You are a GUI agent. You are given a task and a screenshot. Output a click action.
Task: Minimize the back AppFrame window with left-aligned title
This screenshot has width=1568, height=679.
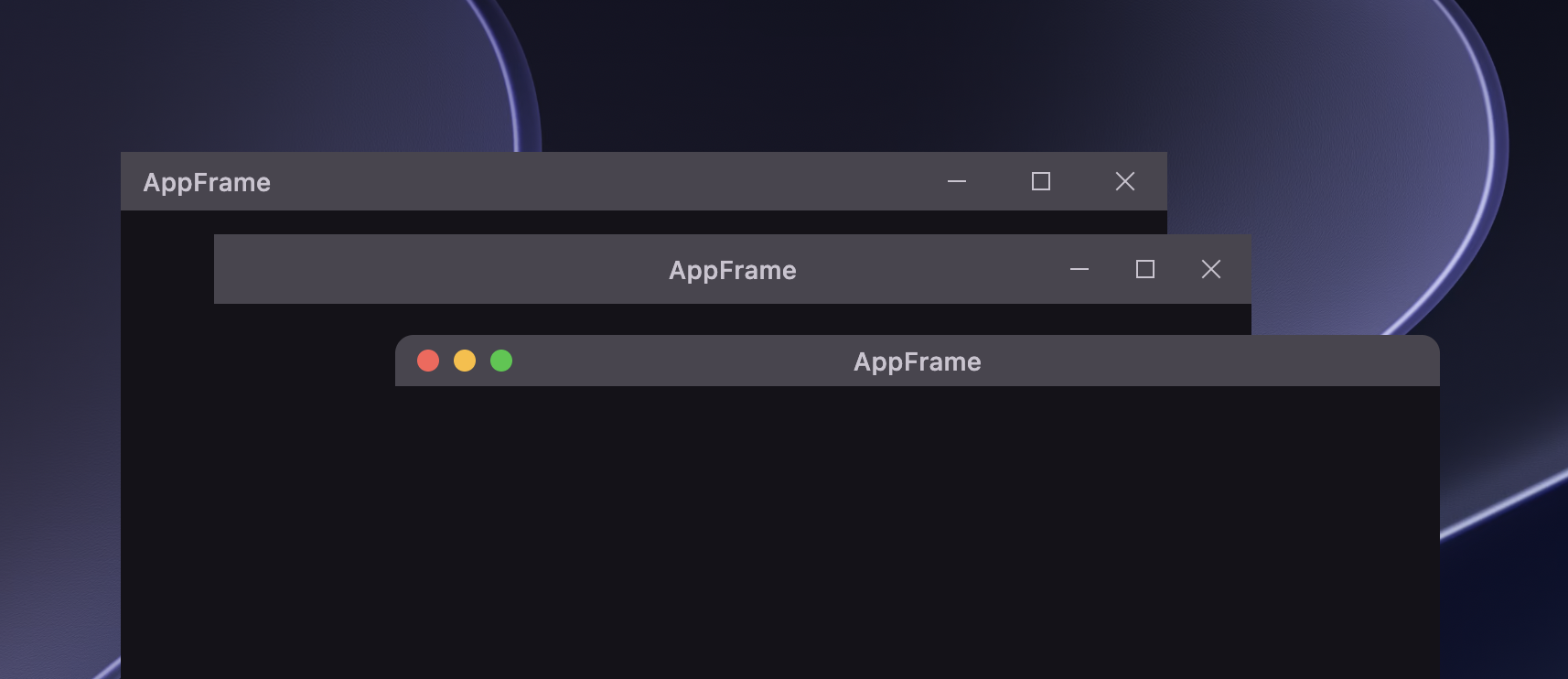click(957, 181)
